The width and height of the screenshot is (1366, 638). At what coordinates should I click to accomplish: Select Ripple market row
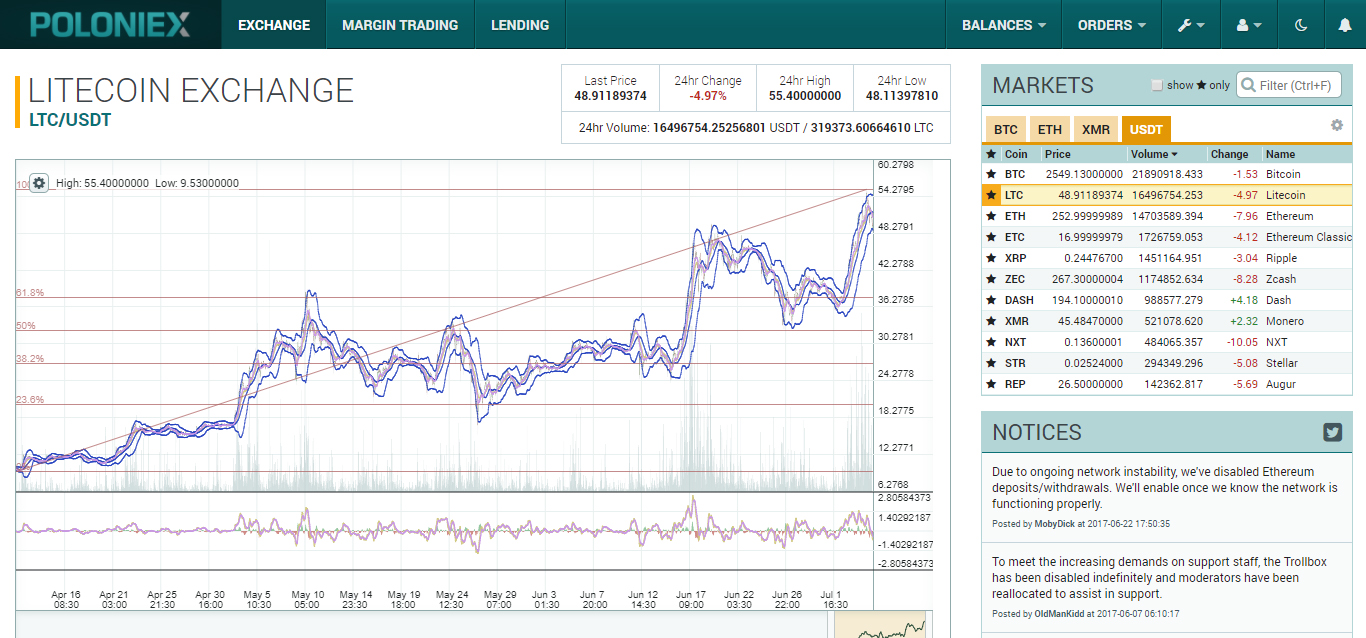click(x=1166, y=258)
